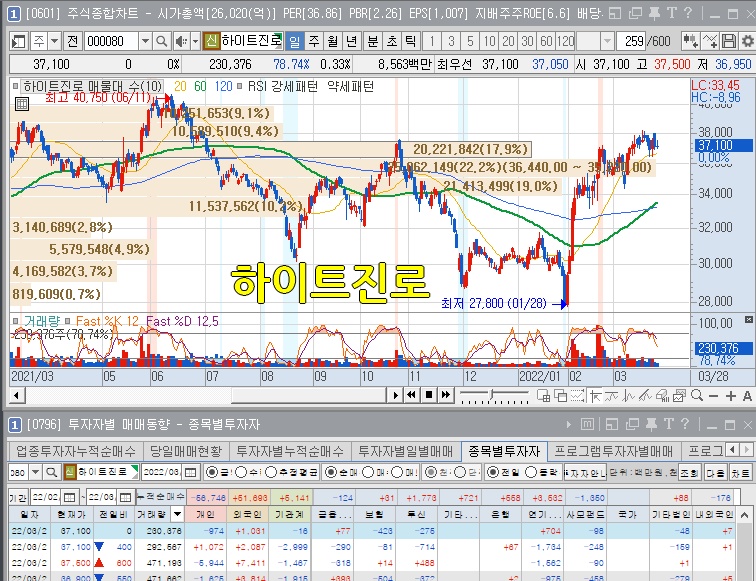Click minus zoom-out icon in chart bottom toolbar
Image resolution: width=756 pixels, height=581 pixels.
pos(714,396)
